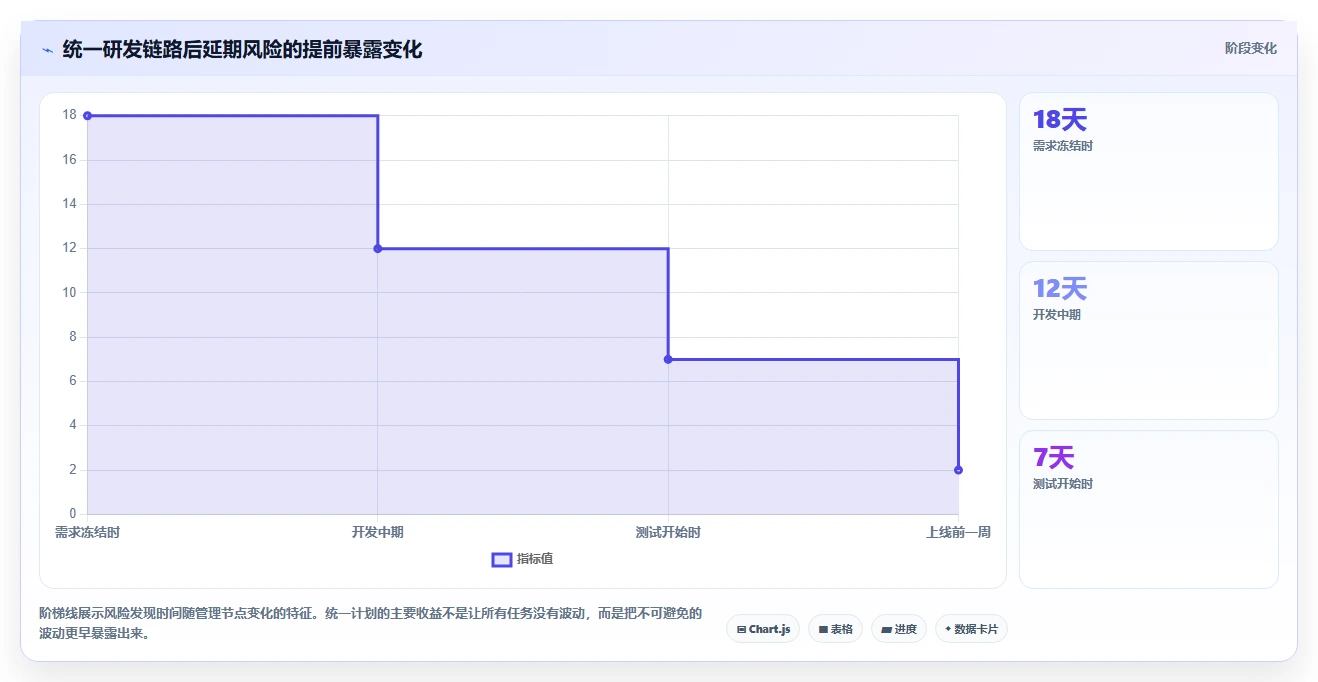Click the 7天 value in the third card

click(x=1053, y=458)
